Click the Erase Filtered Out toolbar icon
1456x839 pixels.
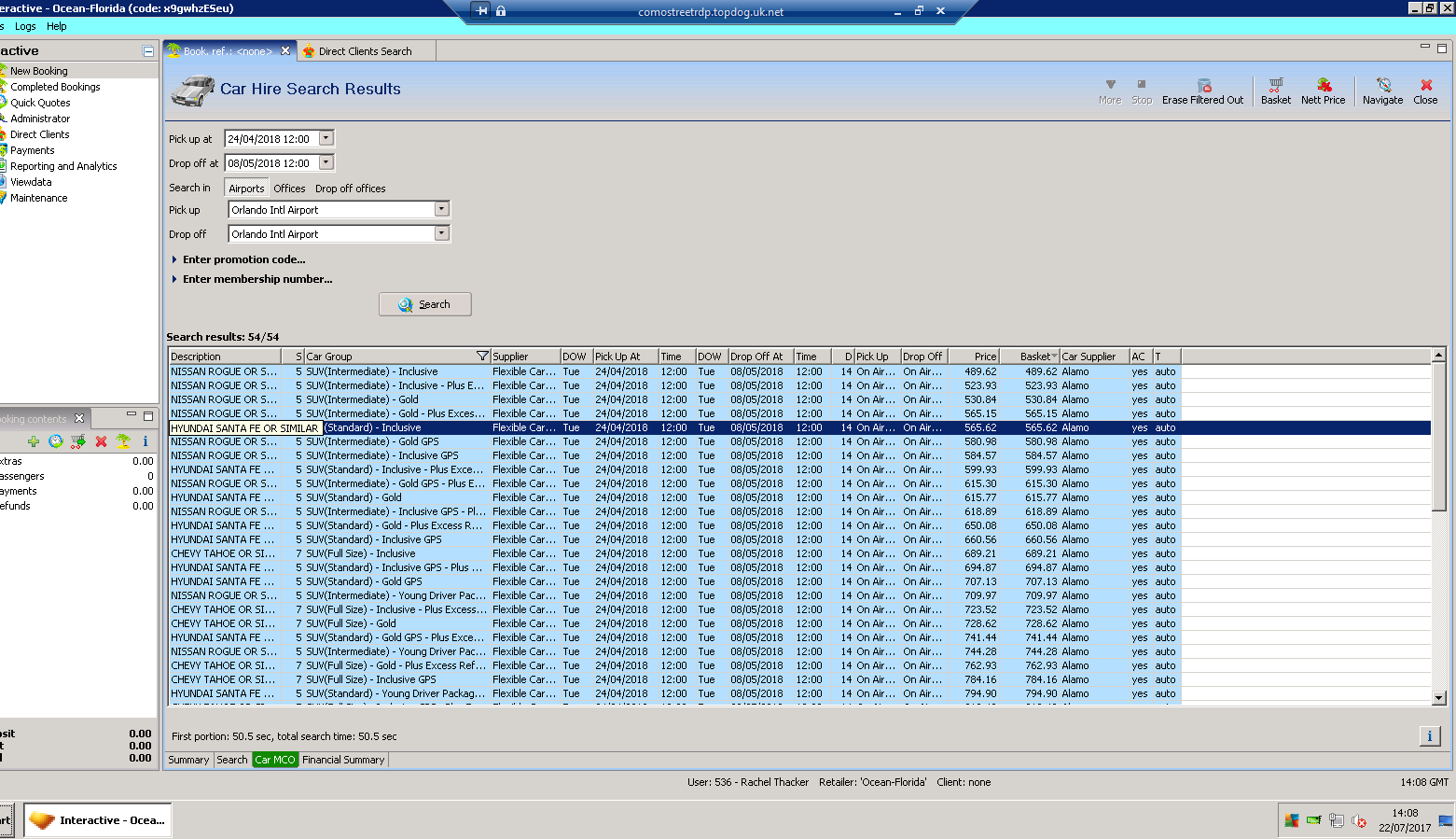tap(1203, 86)
